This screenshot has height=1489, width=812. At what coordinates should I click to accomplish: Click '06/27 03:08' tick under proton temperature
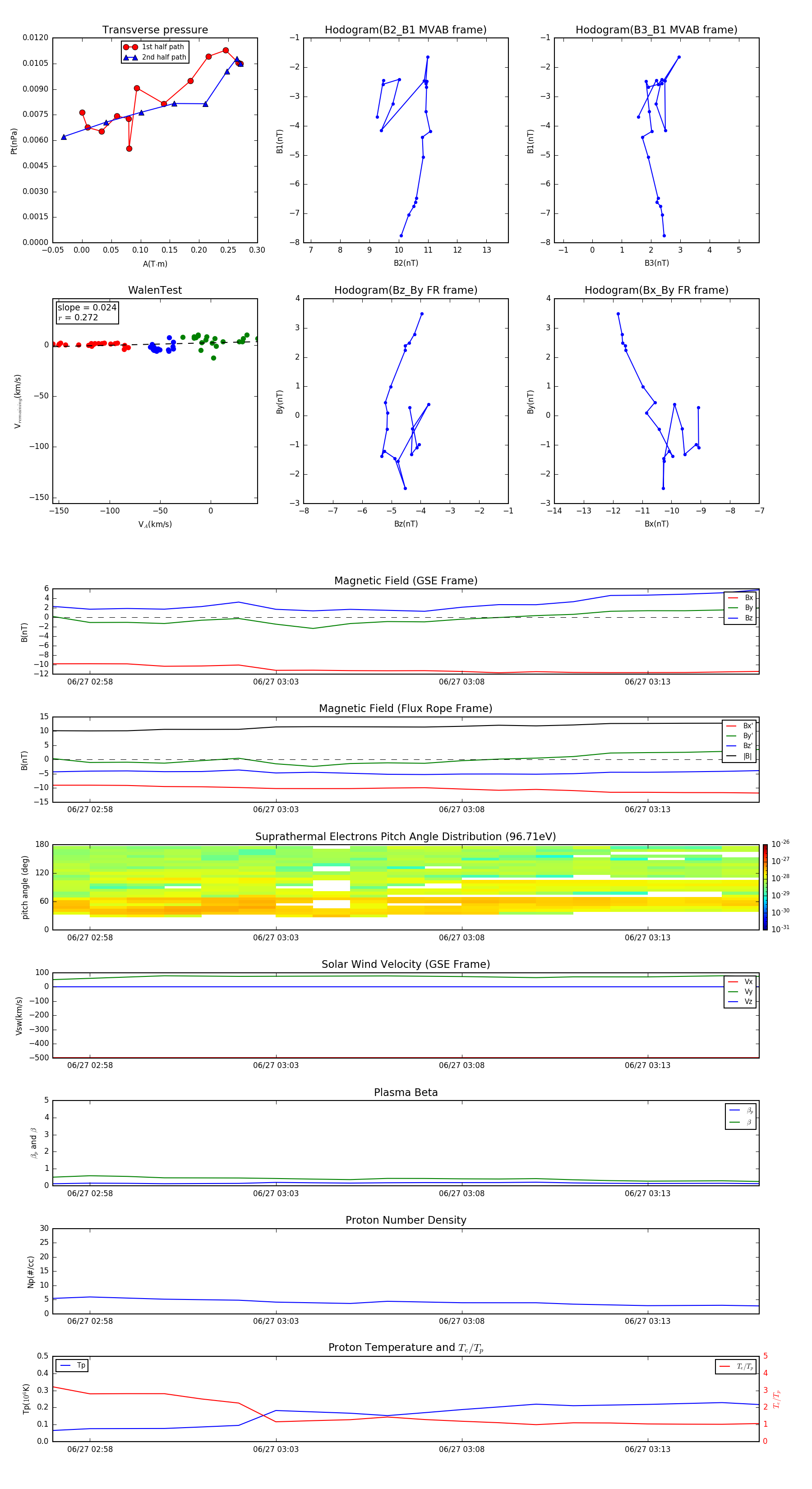[x=462, y=1449]
